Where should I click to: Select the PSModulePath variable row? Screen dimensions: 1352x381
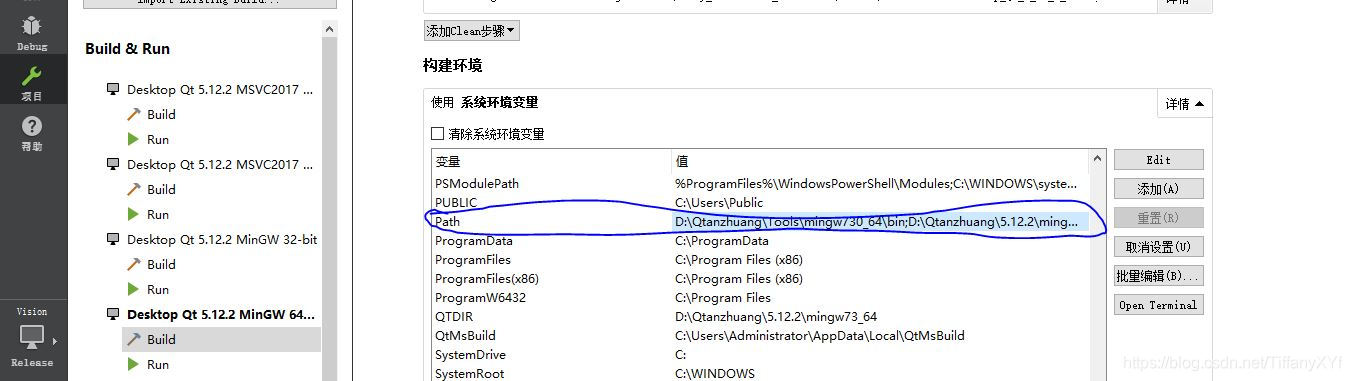759,184
